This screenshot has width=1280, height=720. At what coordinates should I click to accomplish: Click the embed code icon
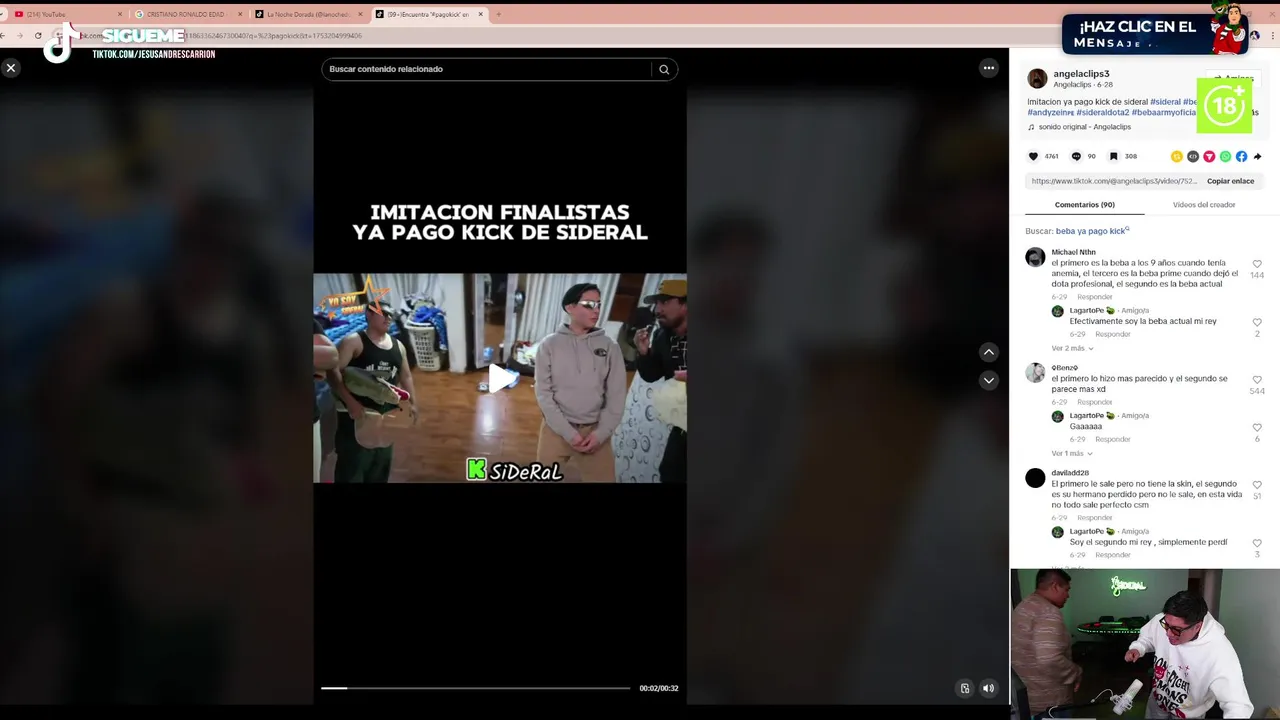[x=1193, y=156]
